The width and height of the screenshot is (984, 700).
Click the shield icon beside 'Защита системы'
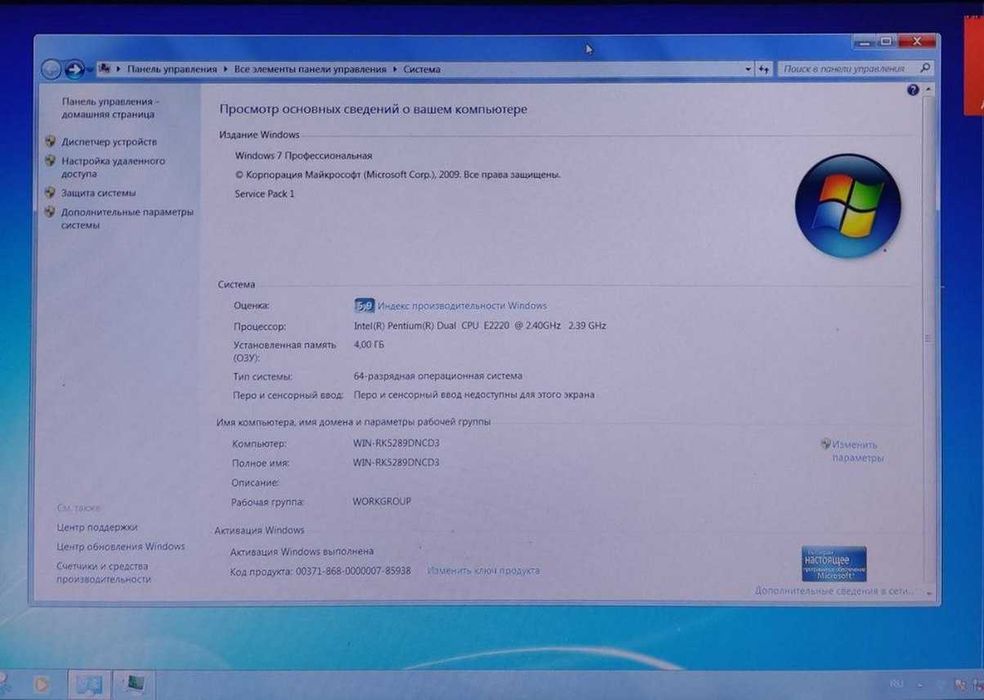tap(50, 192)
